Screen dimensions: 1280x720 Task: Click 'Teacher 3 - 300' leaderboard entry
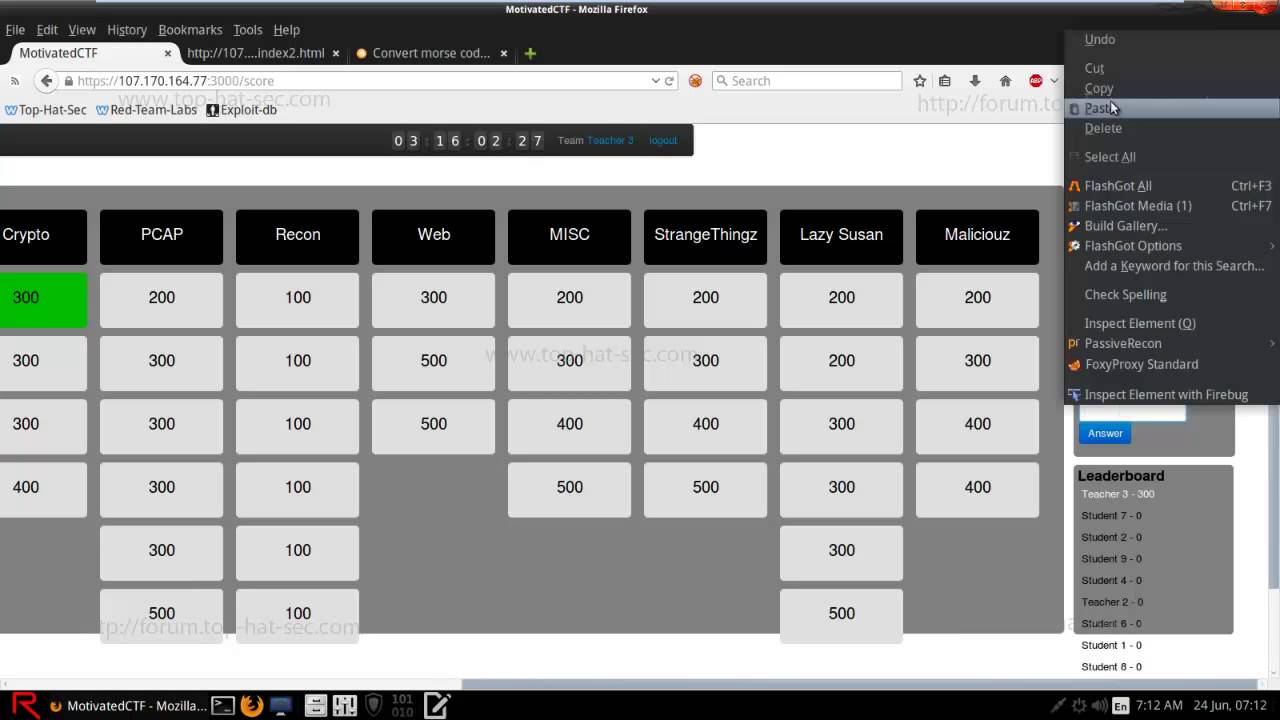(x=1117, y=494)
